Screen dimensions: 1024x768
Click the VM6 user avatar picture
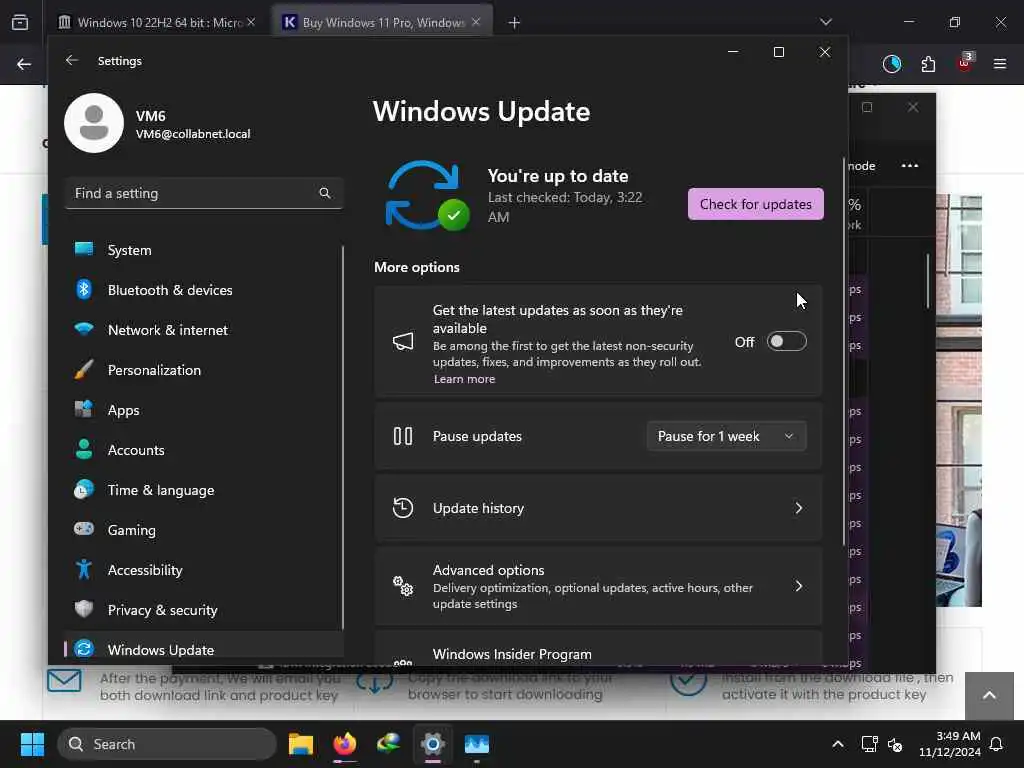[94, 123]
